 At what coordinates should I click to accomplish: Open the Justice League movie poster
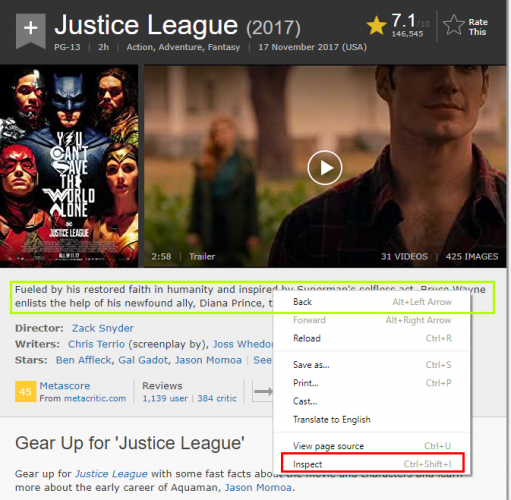coord(69,166)
